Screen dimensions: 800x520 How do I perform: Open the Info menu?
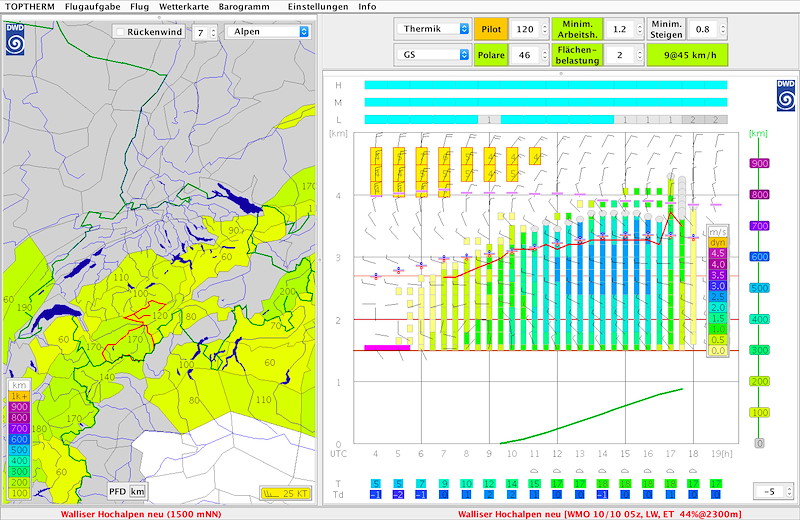point(367,7)
